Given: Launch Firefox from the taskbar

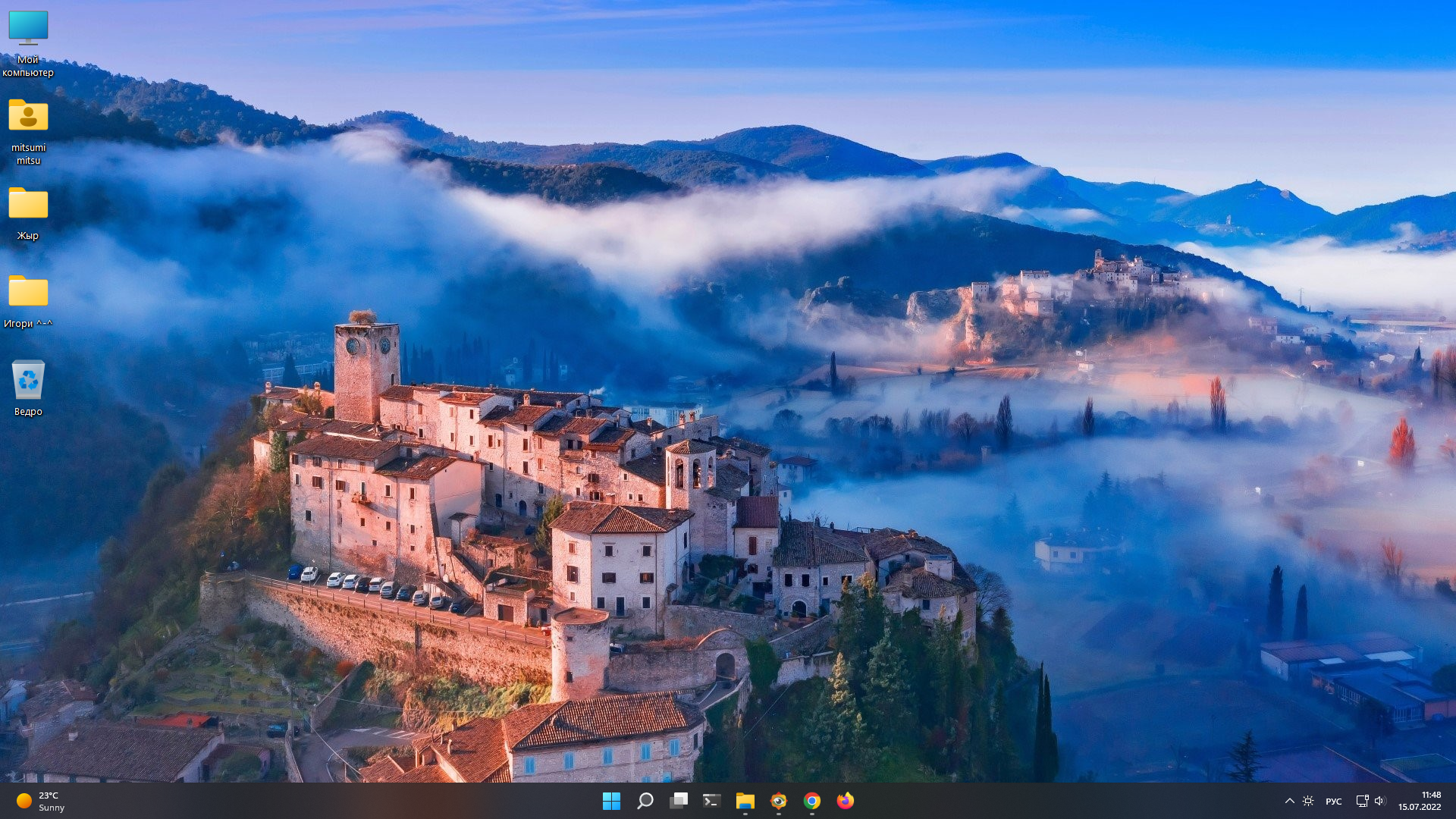Looking at the screenshot, I should (x=845, y=801).
